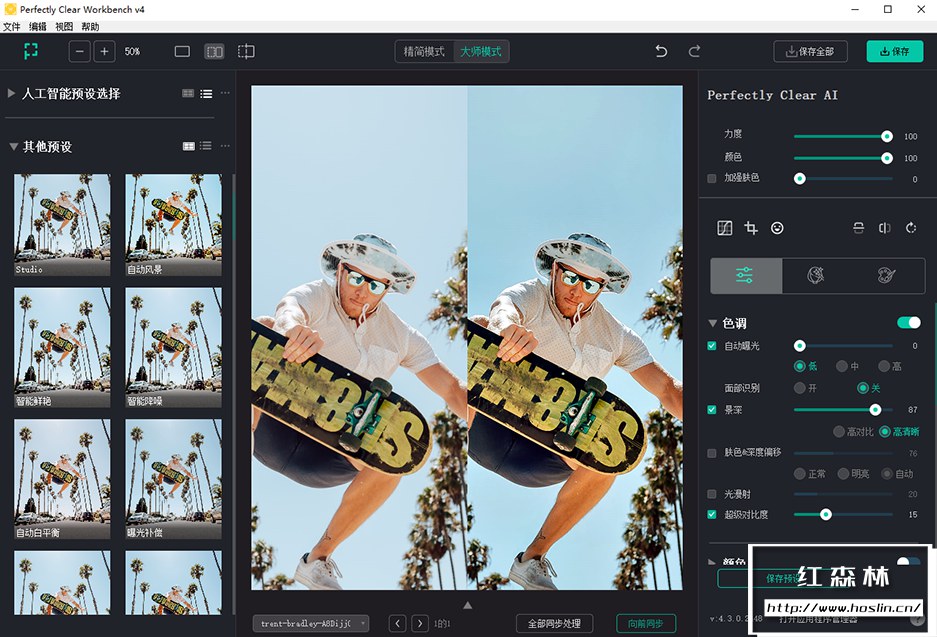This screenshot has height=637, width=937.
Task: Select the crop tool icon
Action: [x=751, y=228]
